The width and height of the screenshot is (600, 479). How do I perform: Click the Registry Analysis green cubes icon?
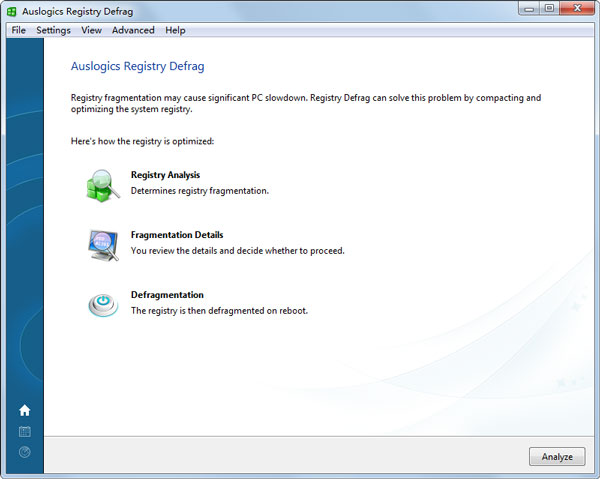click(x=103, y=186)
